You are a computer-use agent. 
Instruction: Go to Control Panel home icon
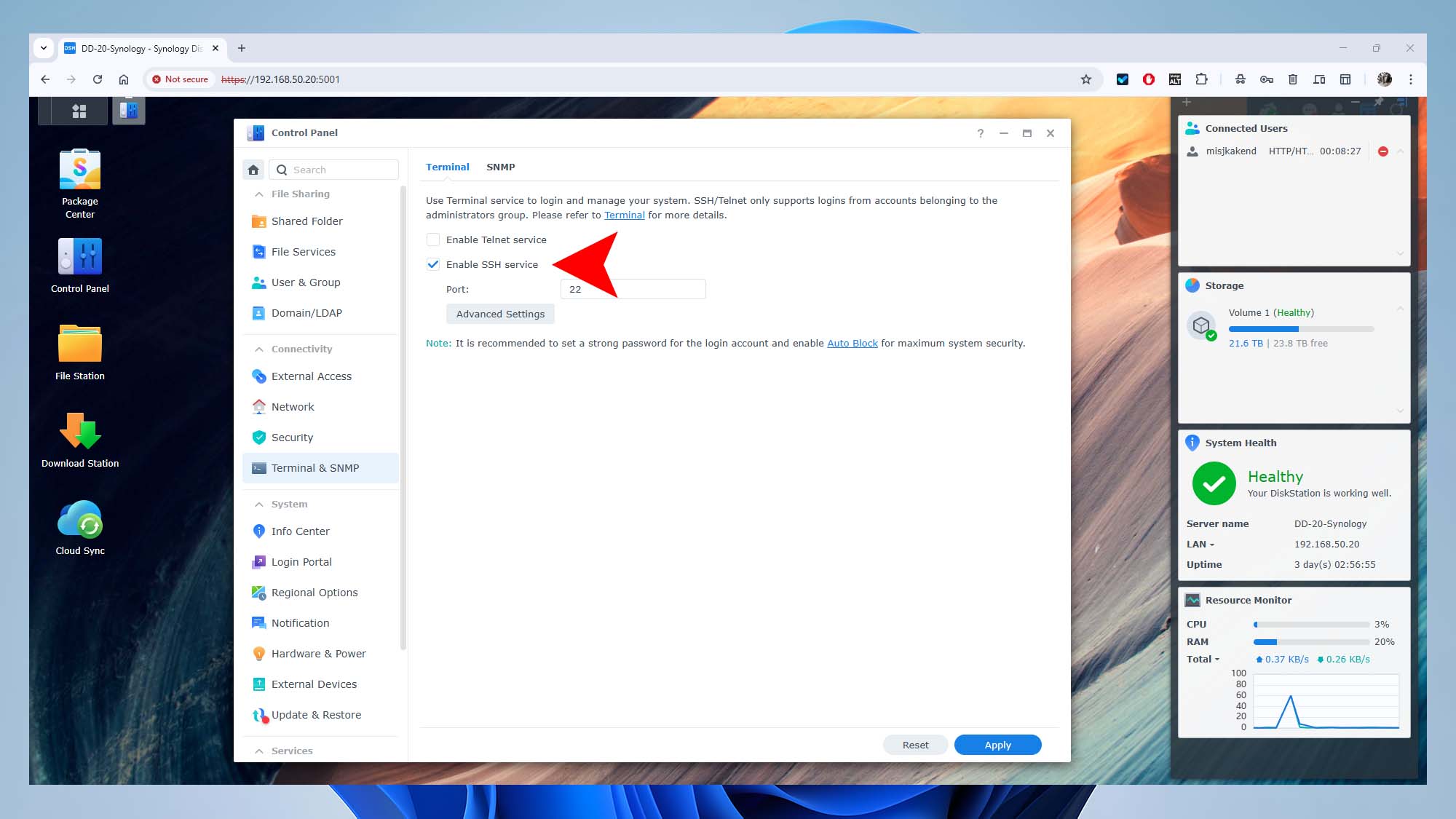pyautogui.click(x=253, y=170)
